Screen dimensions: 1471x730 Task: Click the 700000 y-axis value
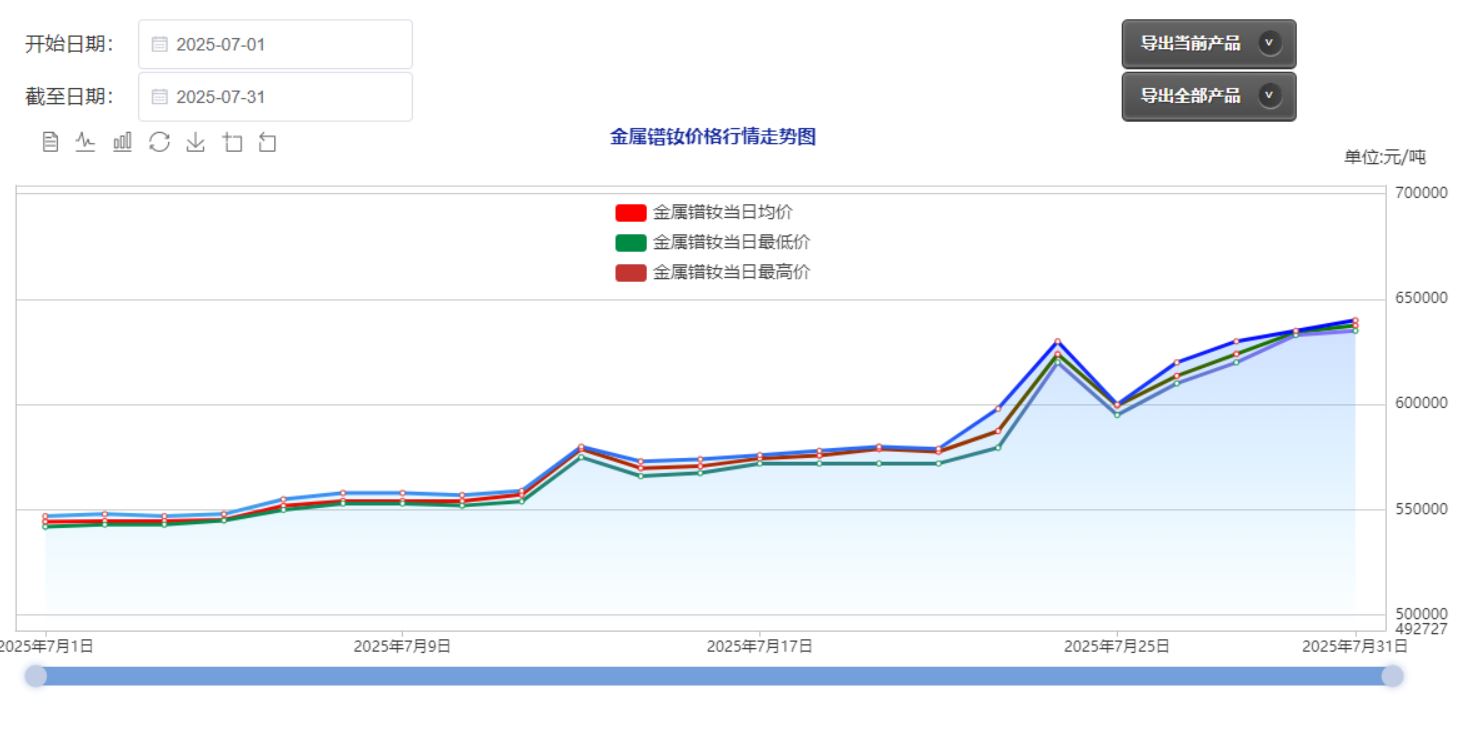point(1421,192)
